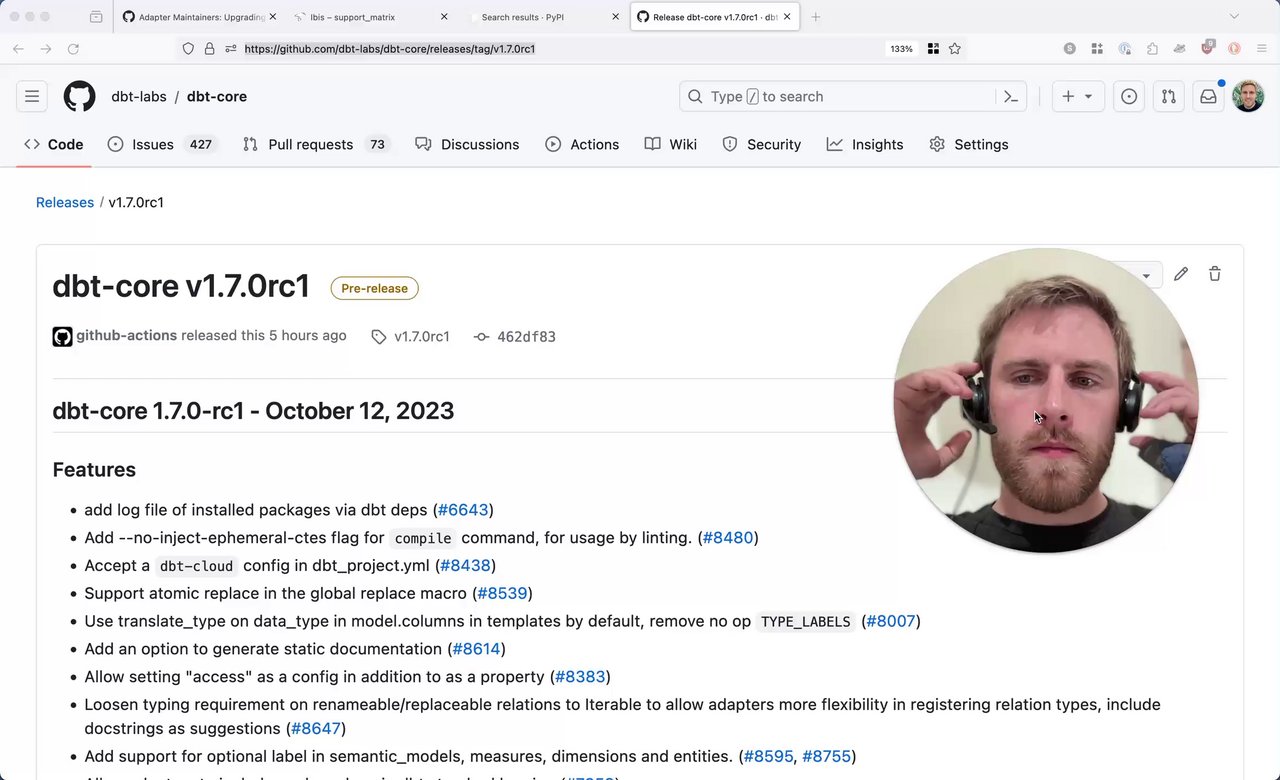
Task: Open the notifications inbox
Action: click(x=1208, y=96)
